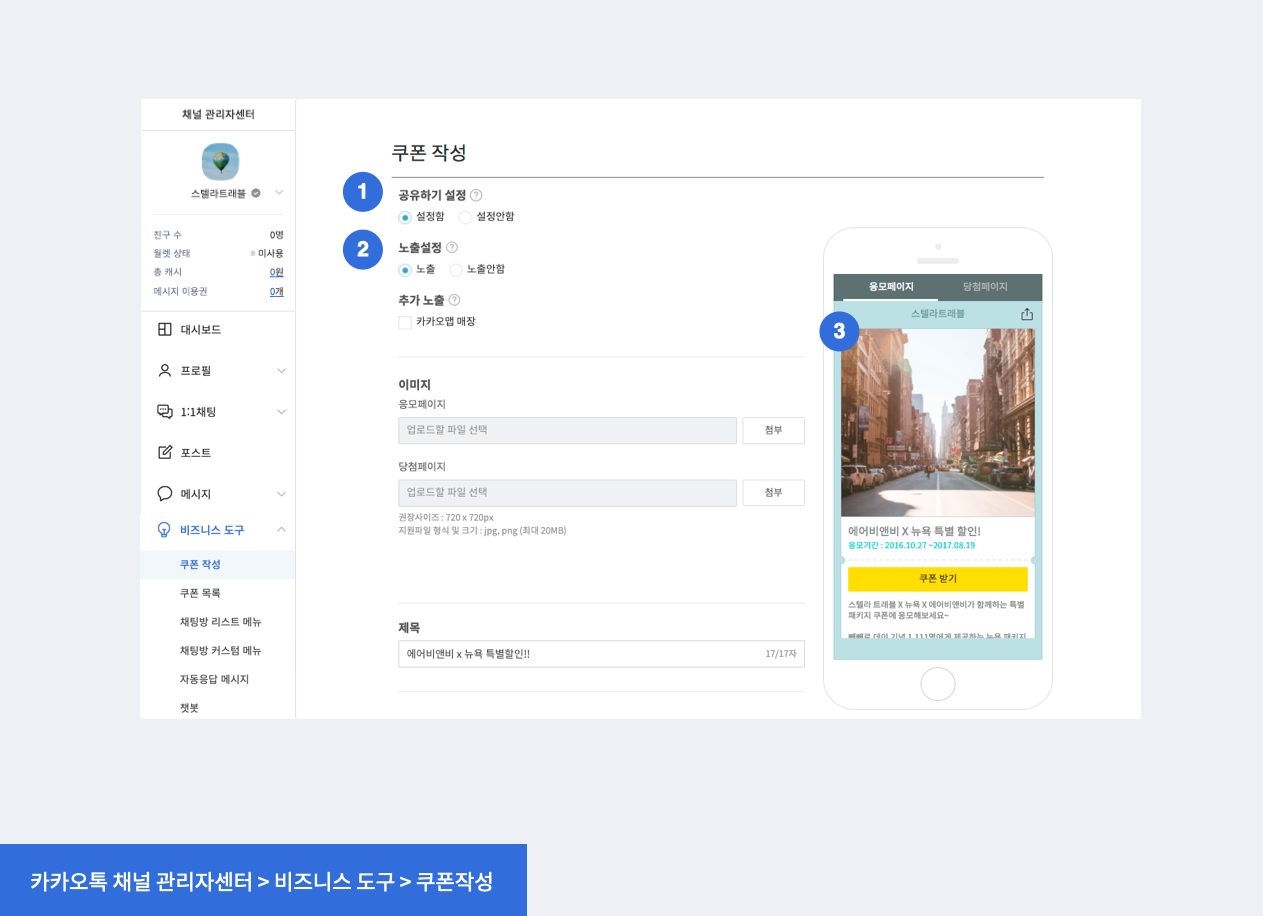Go to 쿠폰 작성 submenu item
The width and height of the screenshot is (1263, 916).
(x=218, y=565)
